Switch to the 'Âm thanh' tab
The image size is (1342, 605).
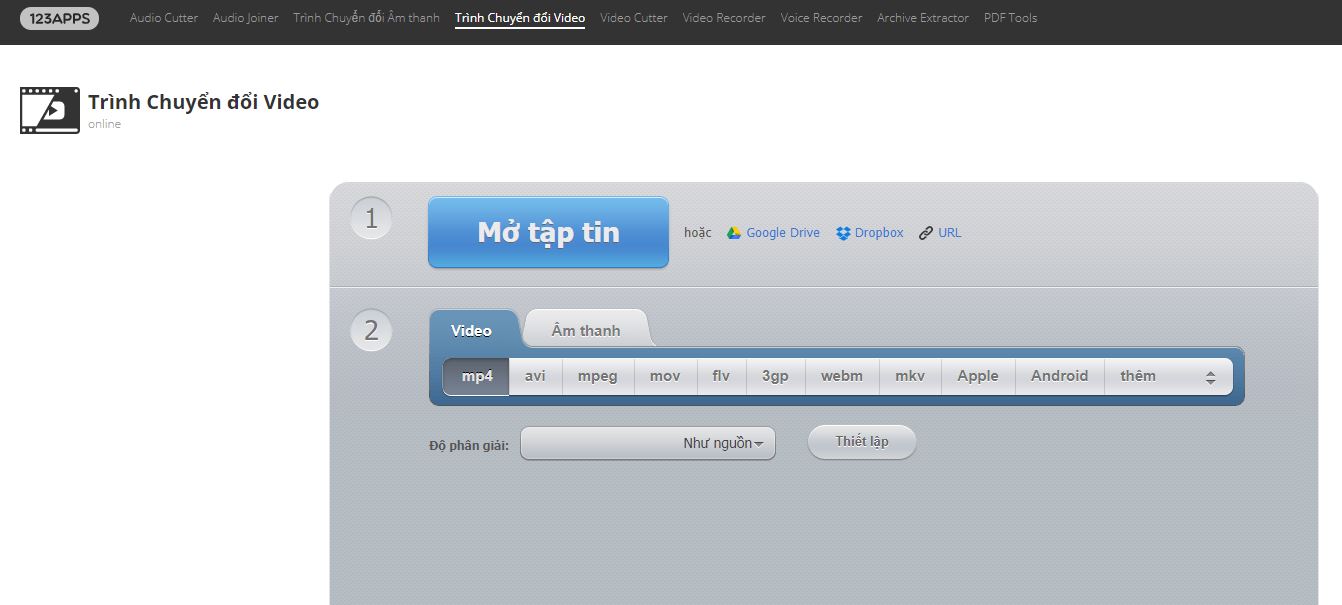586,330
